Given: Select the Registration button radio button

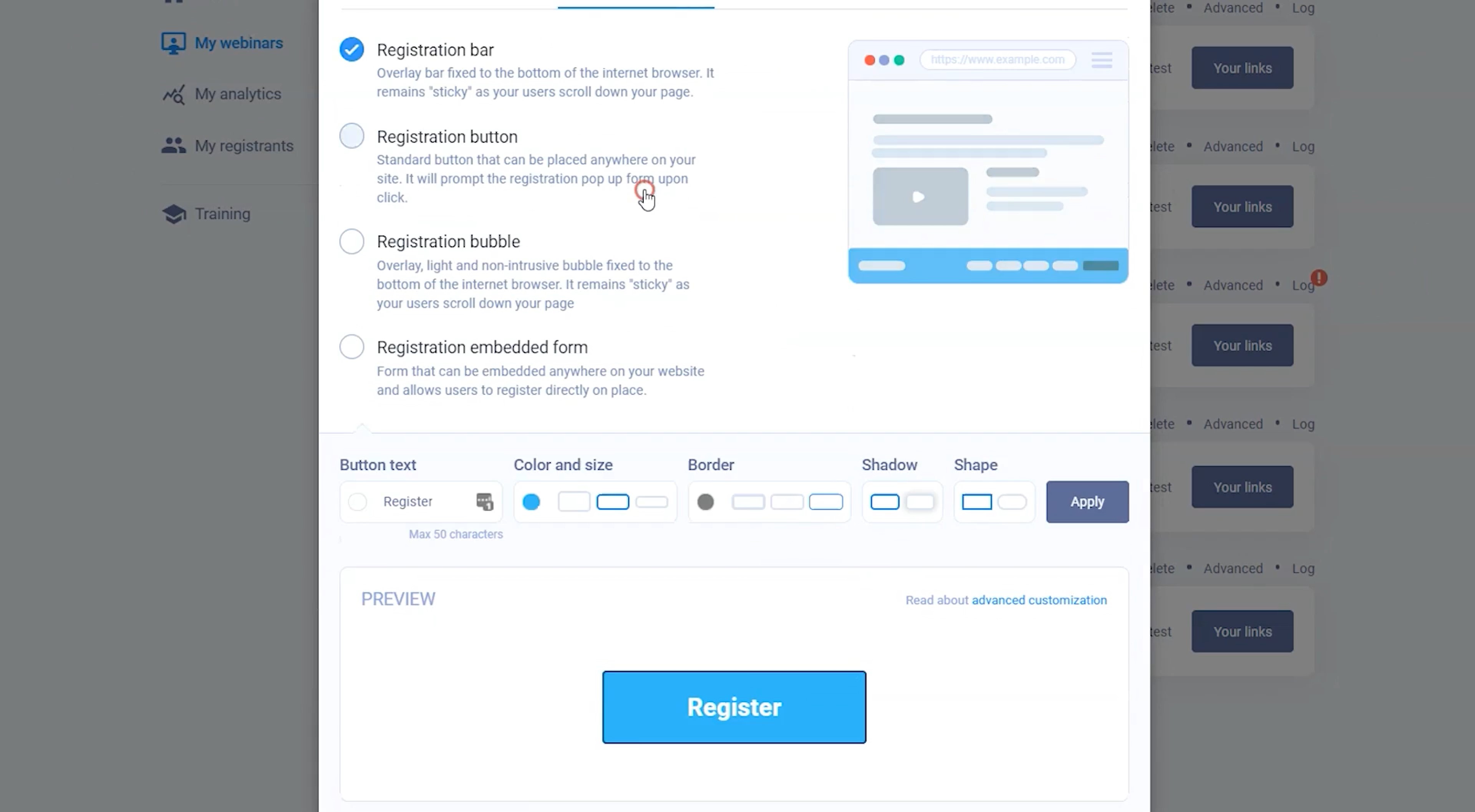Looking at the screenshot, I should coord(352,135).
